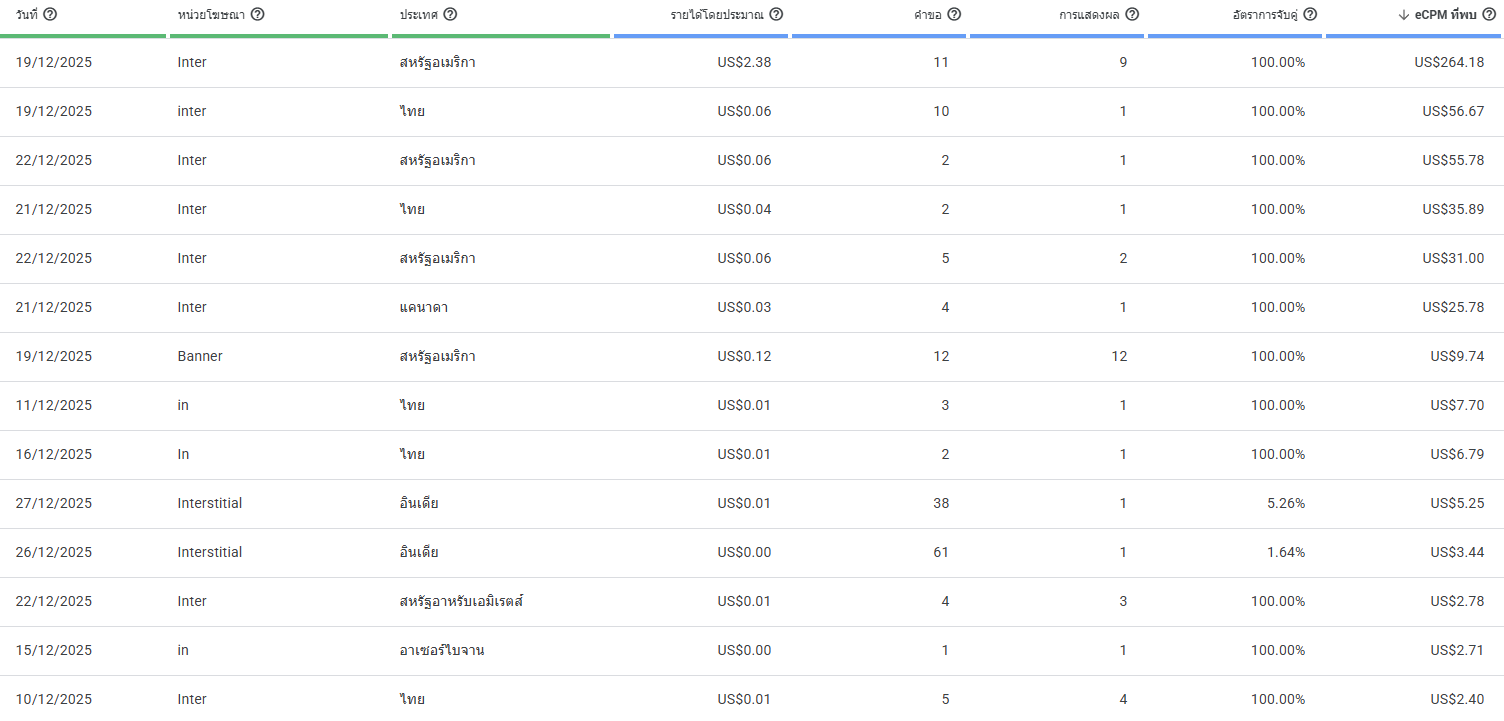Select the Banner ad unit cell
This screenshot has width=1504, height=721.
(200, 356)
